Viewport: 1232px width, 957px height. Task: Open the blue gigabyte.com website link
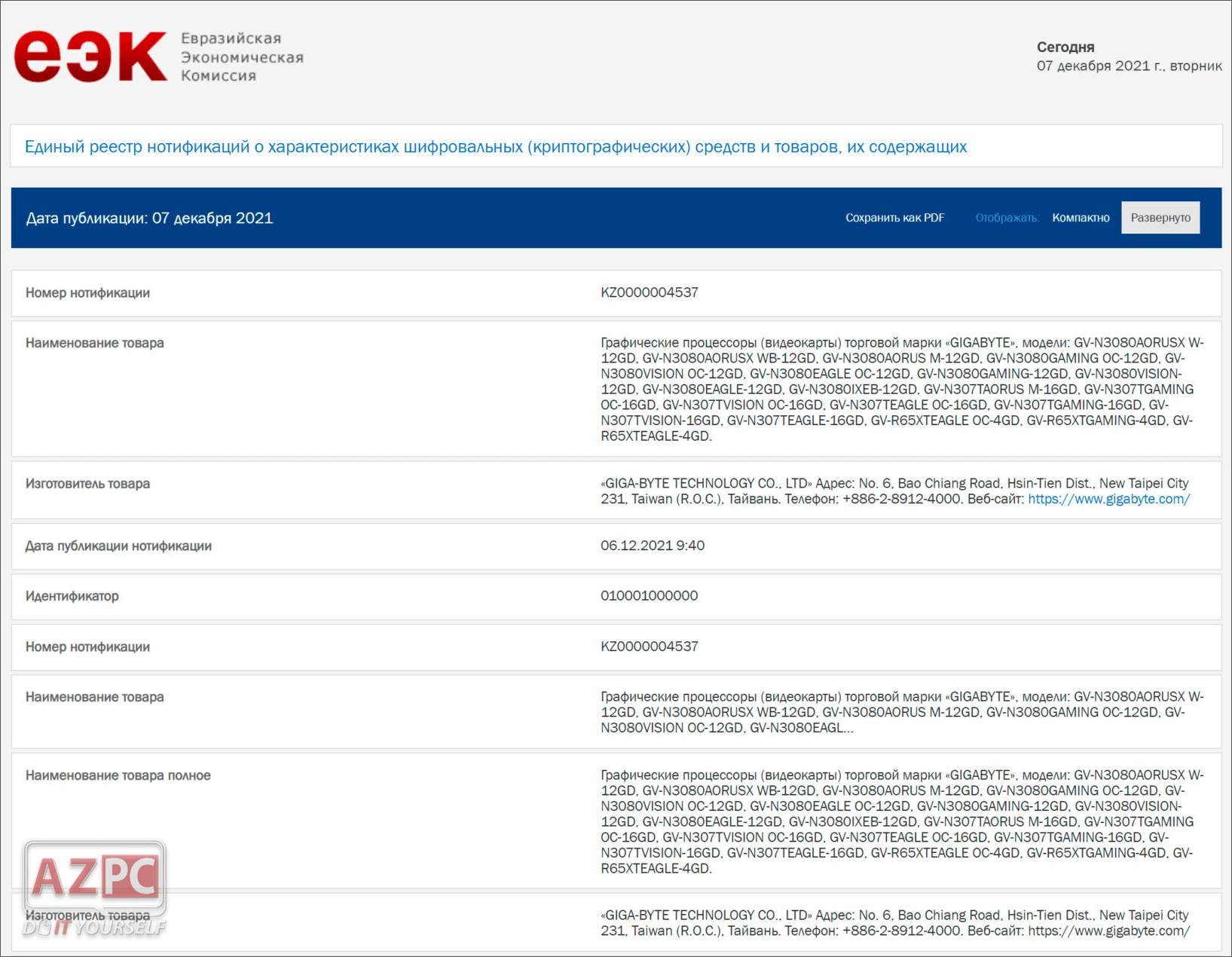1108,499
